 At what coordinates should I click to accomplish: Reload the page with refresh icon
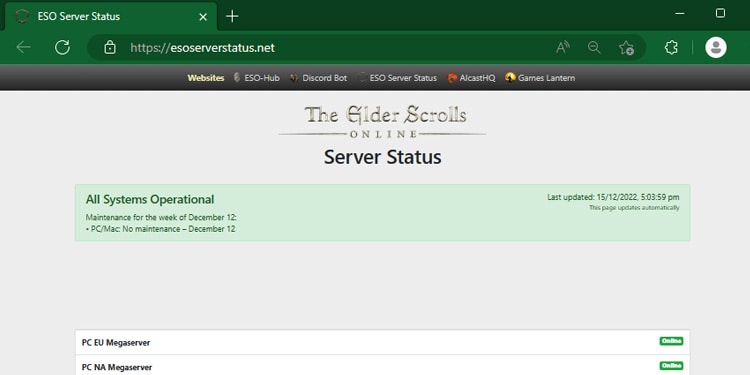[62, 47]
